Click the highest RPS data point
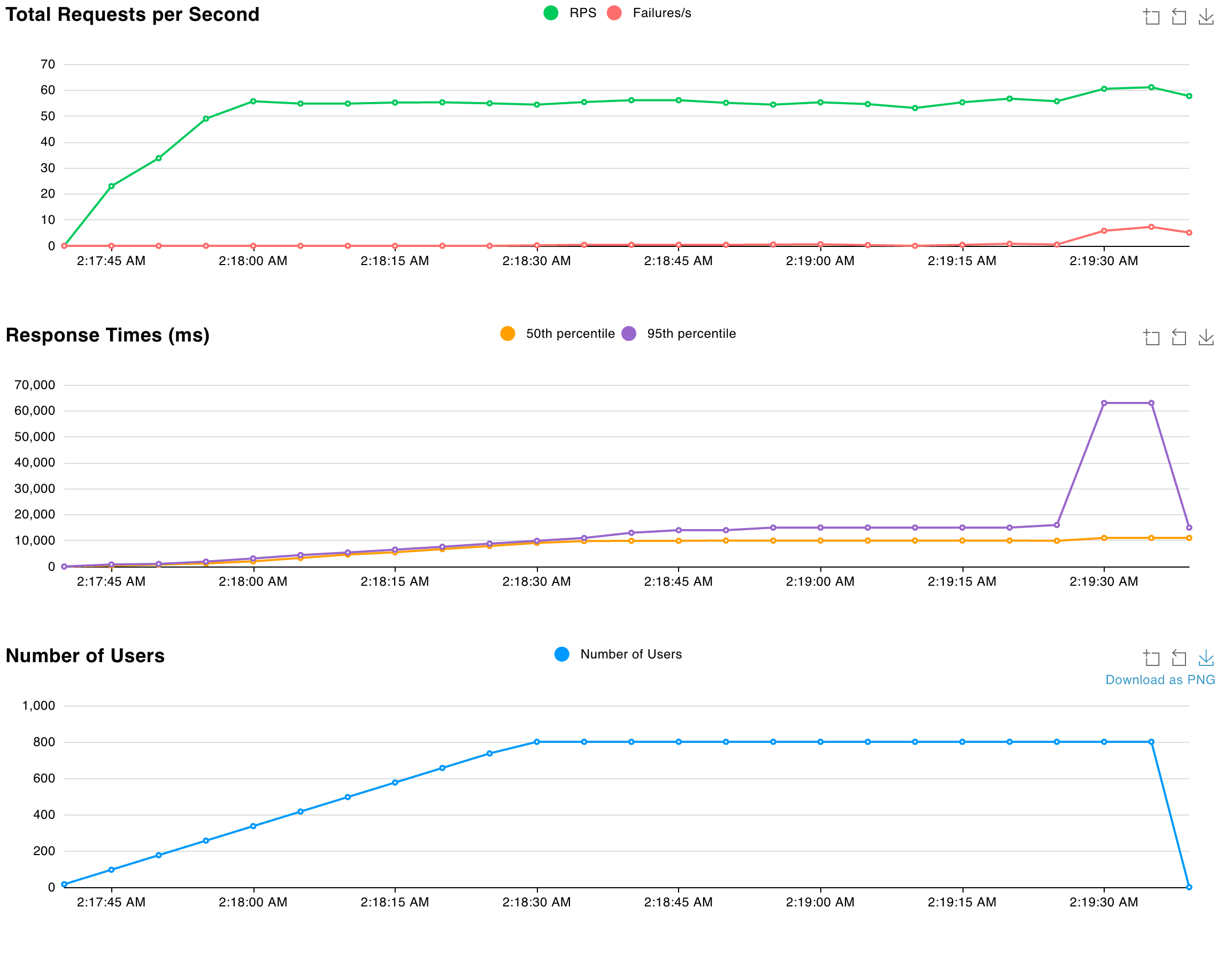The width and height of the screenshot is (1232, 962). point(1151,88)
